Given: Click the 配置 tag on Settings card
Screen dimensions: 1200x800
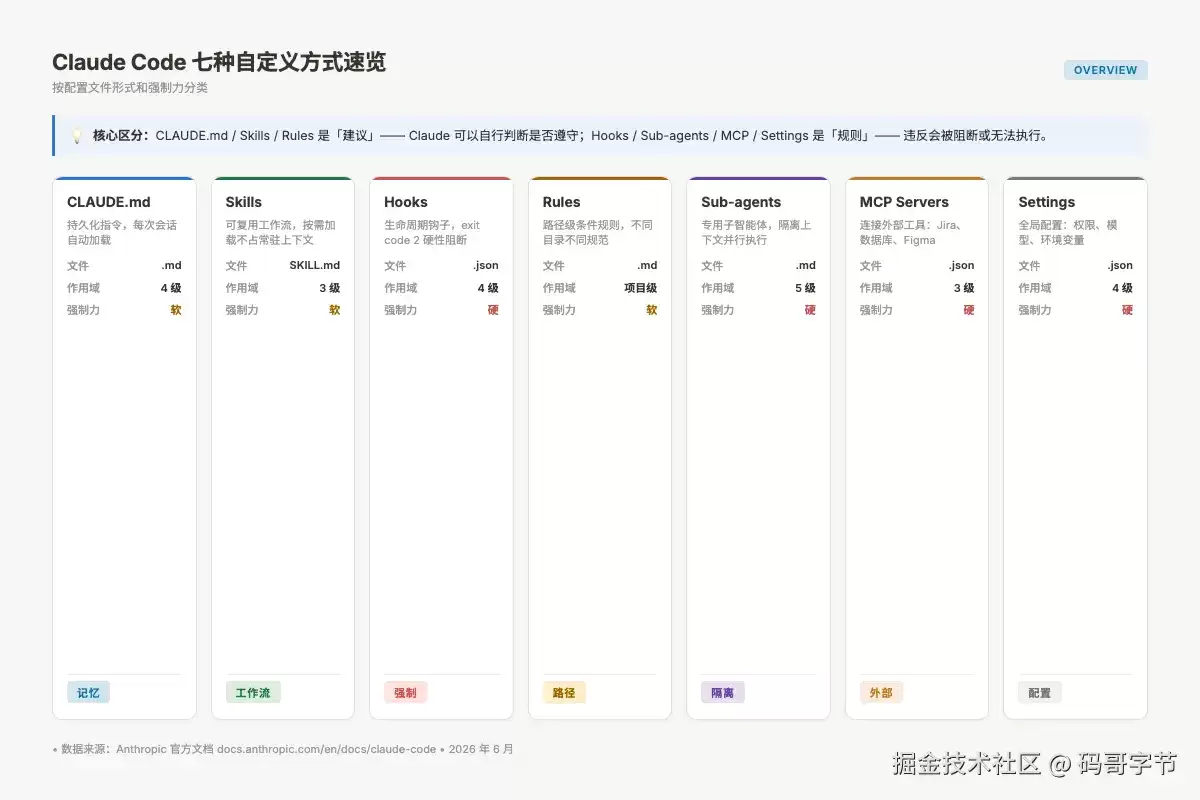Looking at the screenshot, I should point(1040,692).
